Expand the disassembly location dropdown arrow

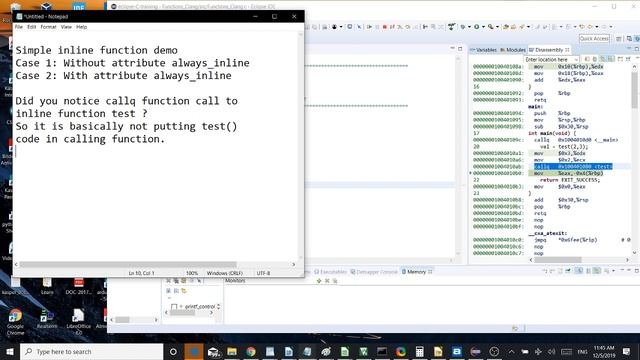coord(576,60)
